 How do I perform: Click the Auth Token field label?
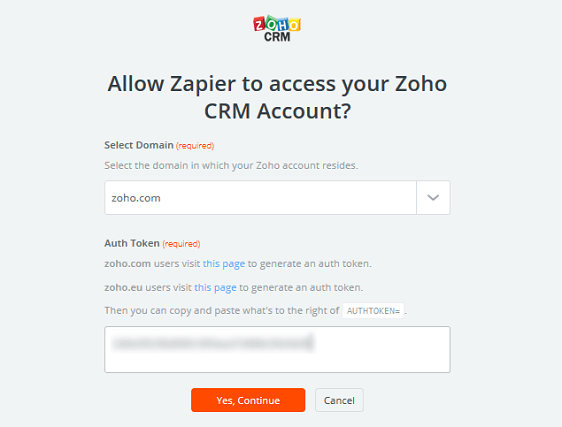click(x=132, y=243)
